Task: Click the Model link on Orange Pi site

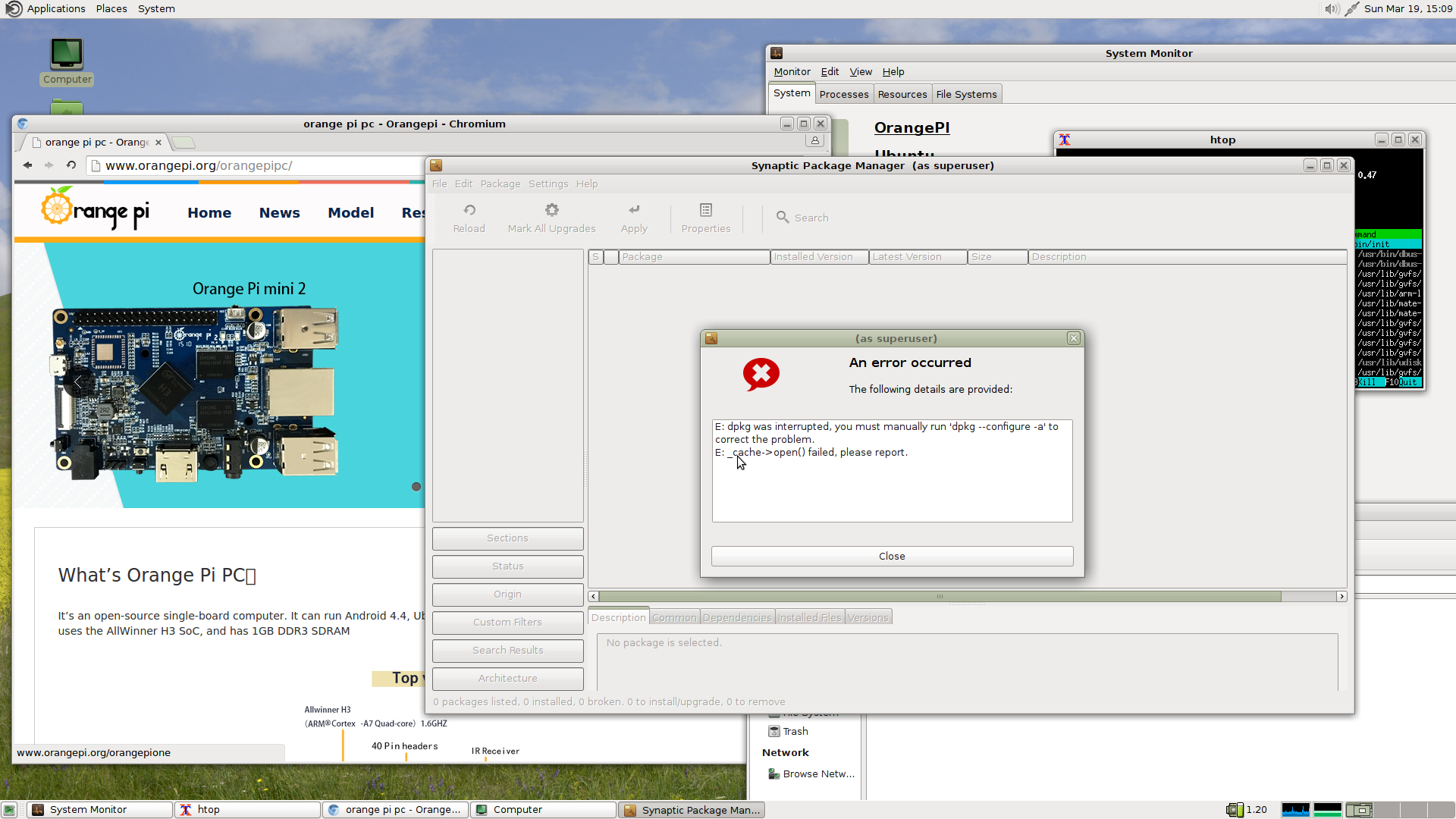Action: (x=350, y=213)
